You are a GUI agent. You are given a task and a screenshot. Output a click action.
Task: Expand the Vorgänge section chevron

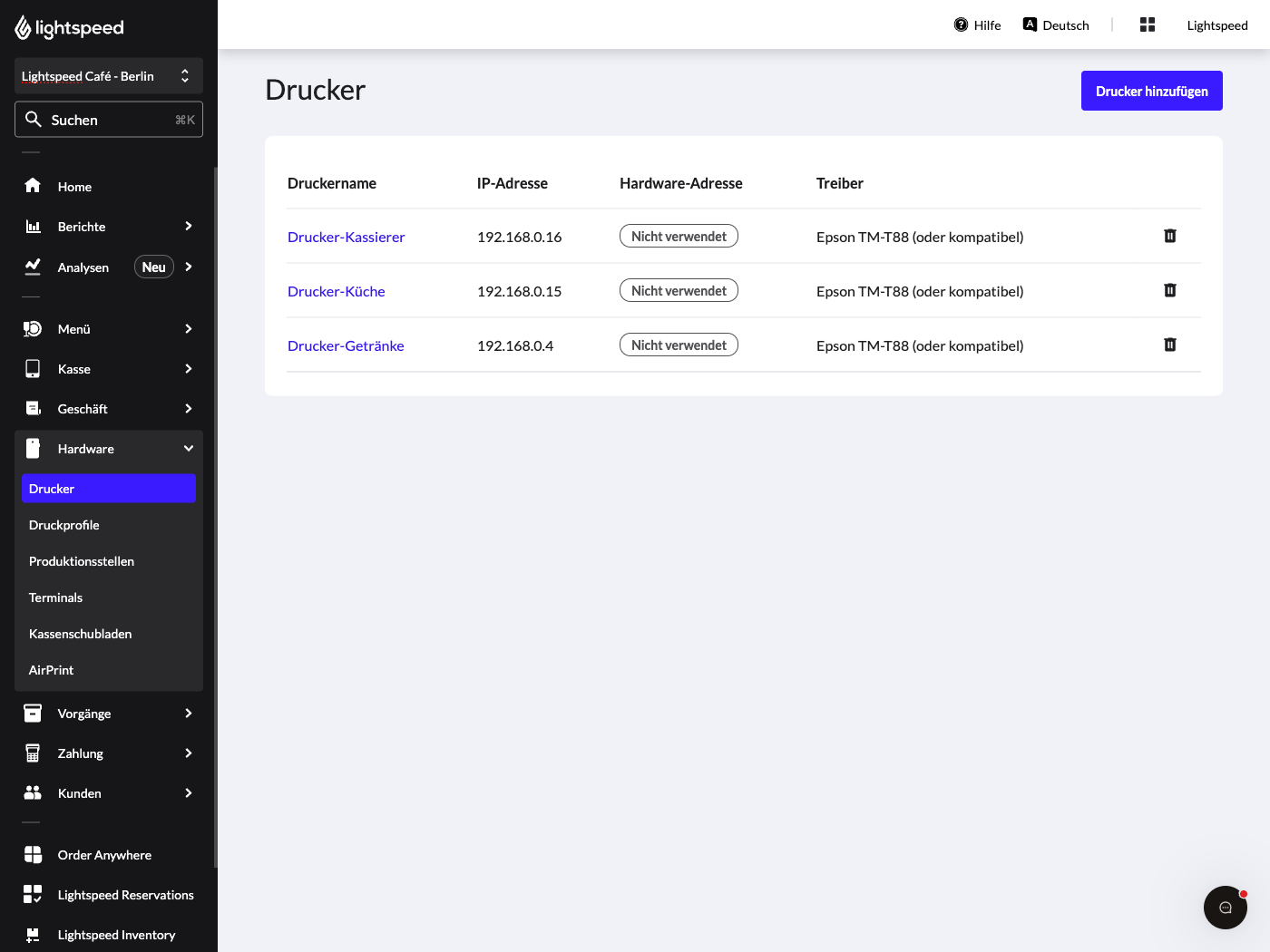point(189,713)
